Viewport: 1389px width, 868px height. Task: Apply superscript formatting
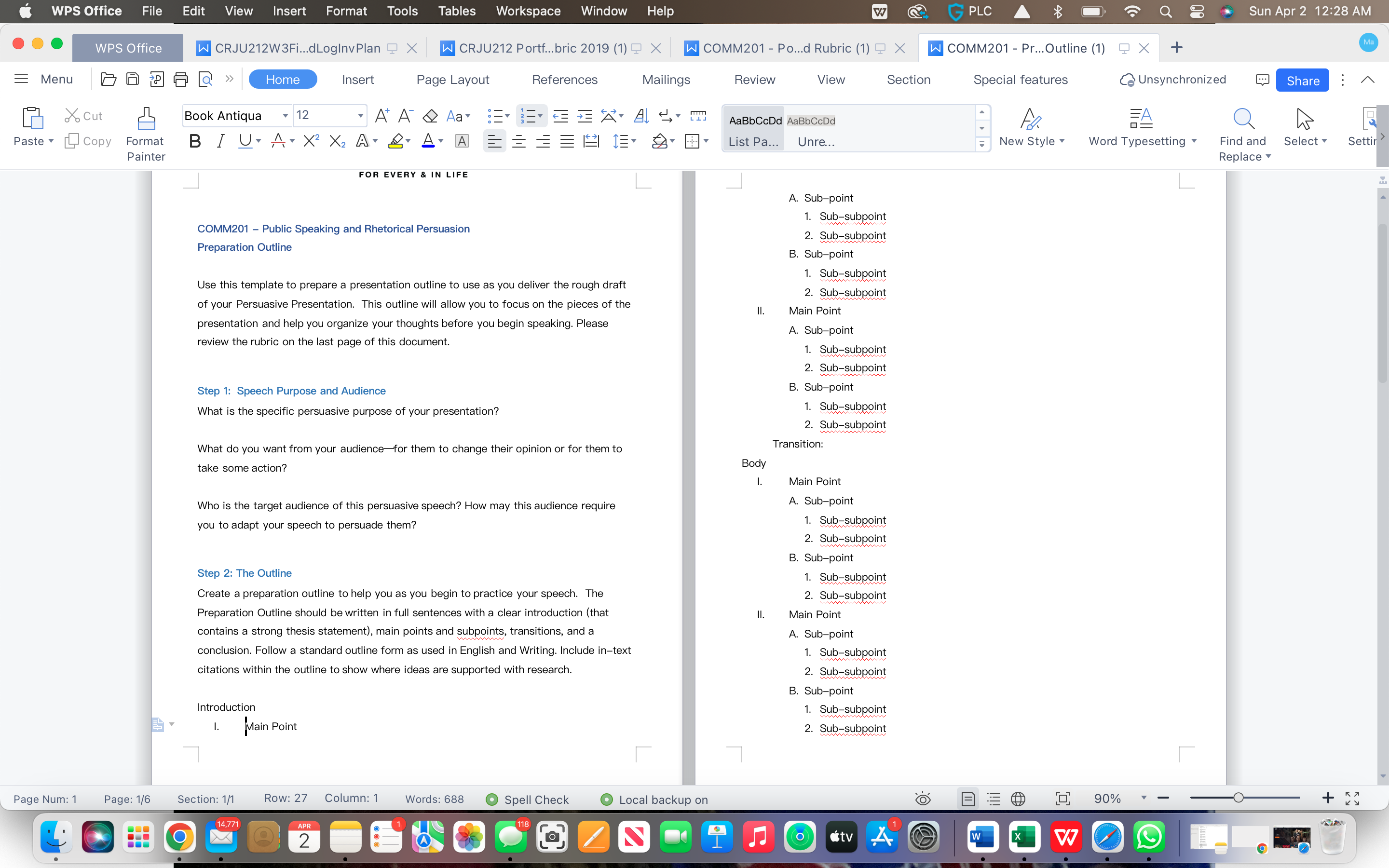click(x=311, y=141)
